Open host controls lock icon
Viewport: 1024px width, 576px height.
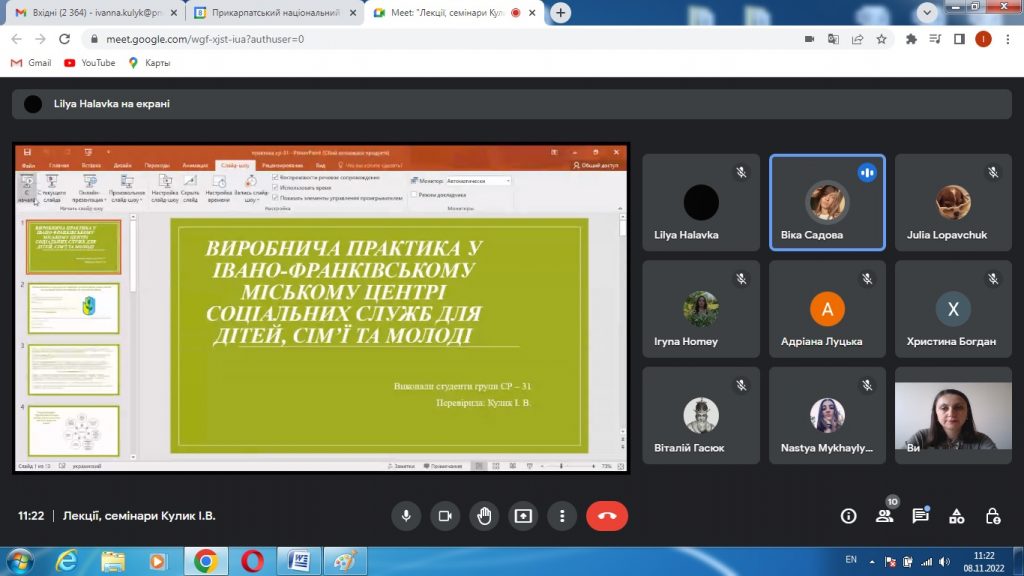(993, 516)
